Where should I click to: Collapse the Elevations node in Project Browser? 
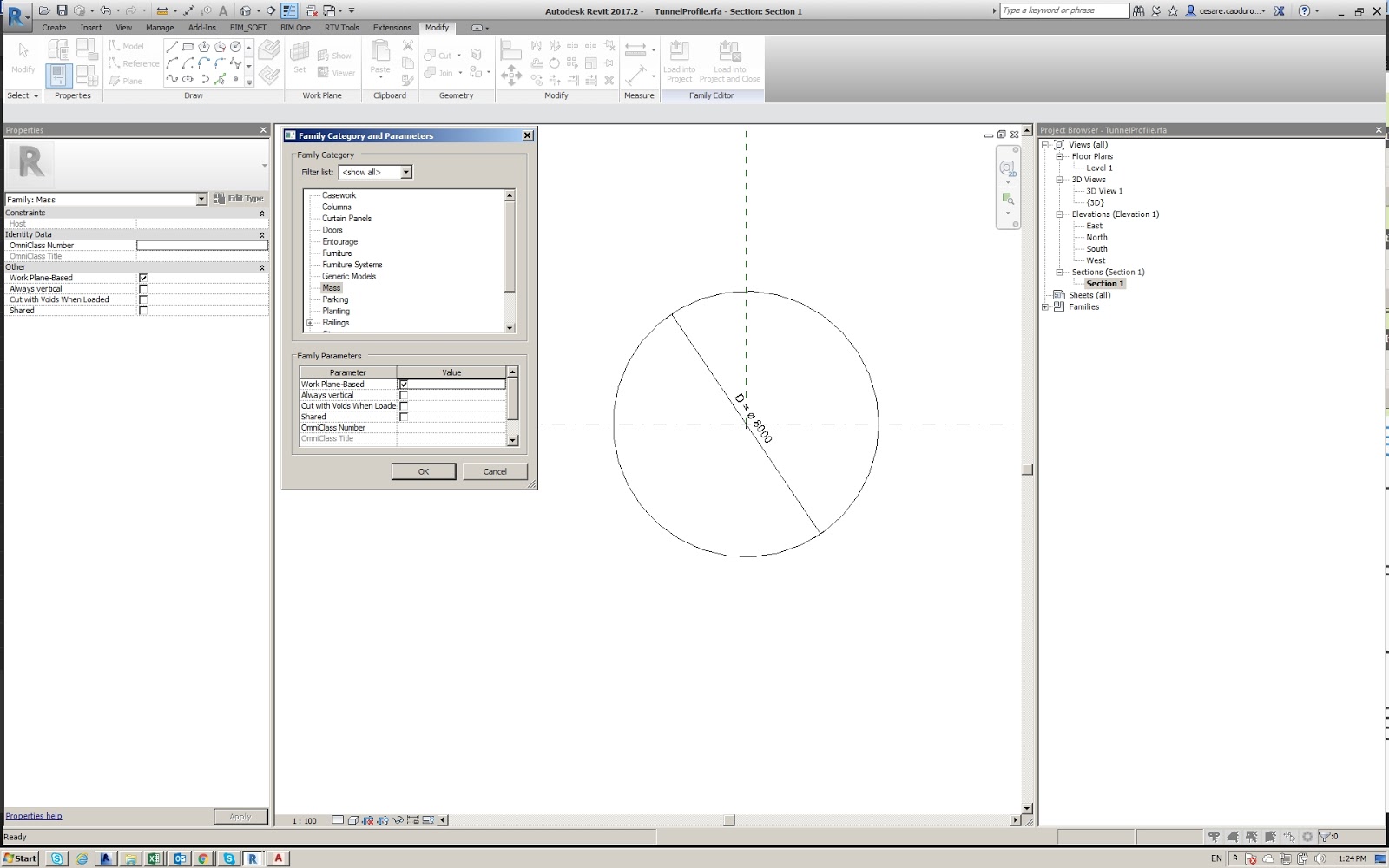coord(1059,214)
